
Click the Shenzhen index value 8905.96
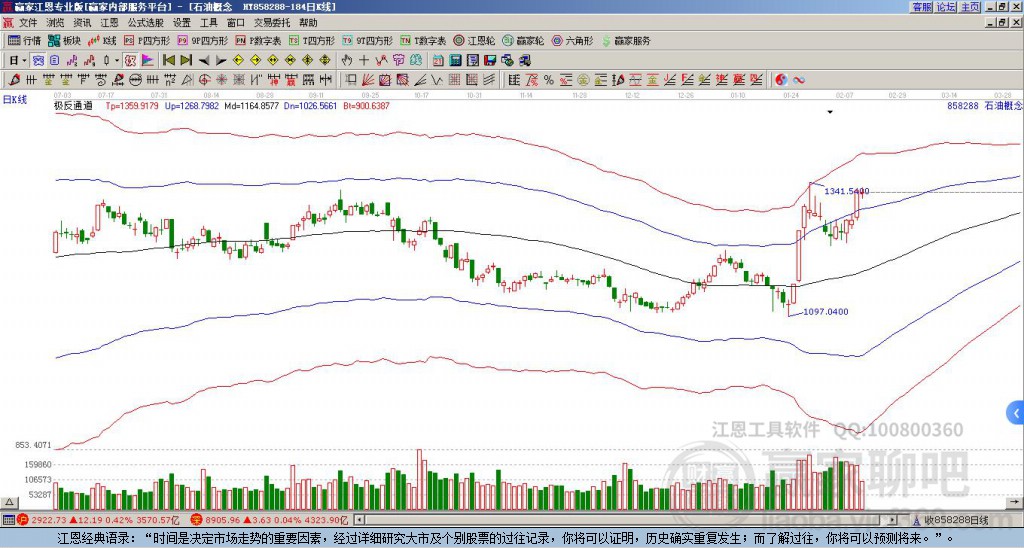[x=224, y=520]
